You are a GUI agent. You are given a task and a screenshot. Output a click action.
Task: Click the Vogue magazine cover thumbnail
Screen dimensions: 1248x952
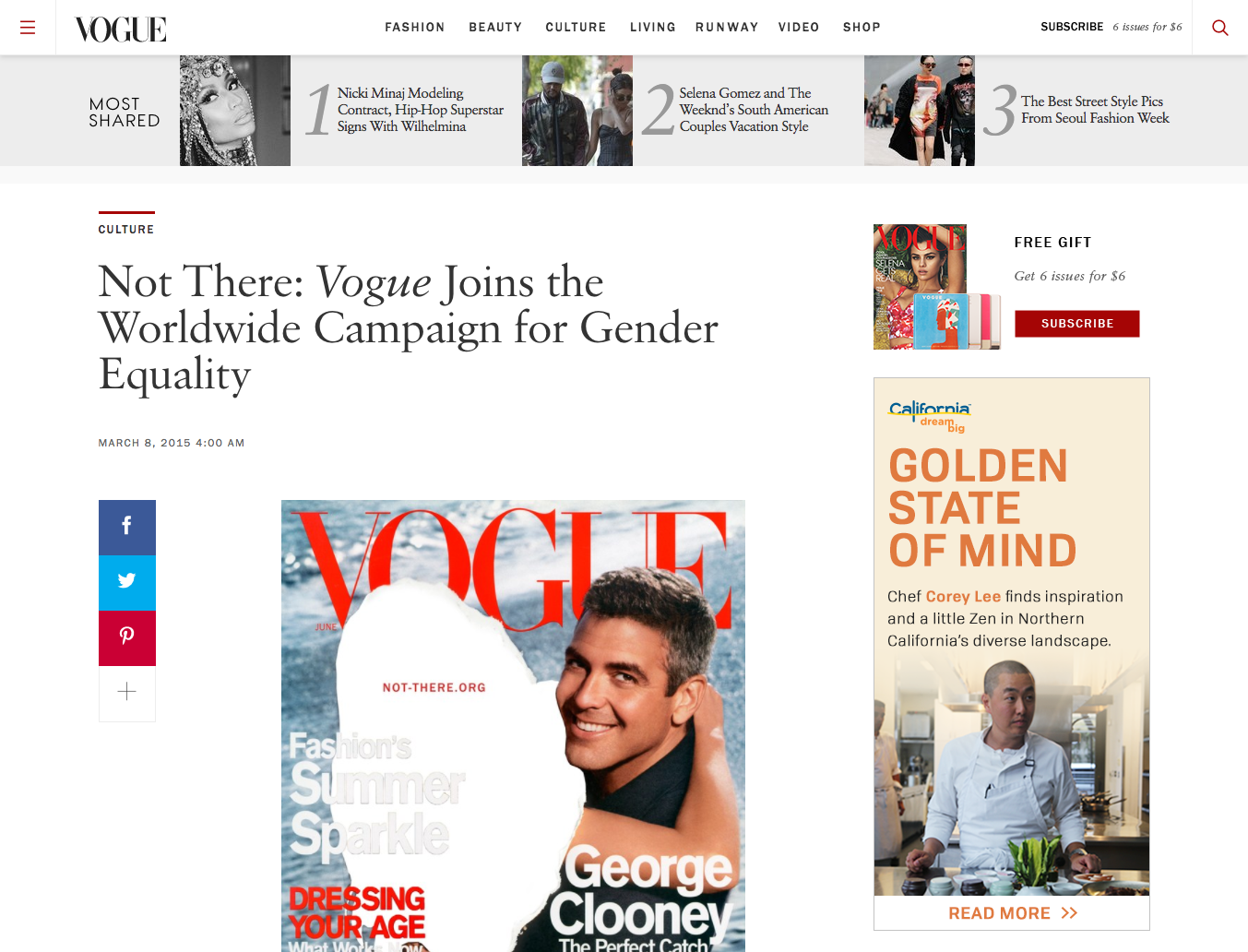pyautogui.click(x=937, y=287)
